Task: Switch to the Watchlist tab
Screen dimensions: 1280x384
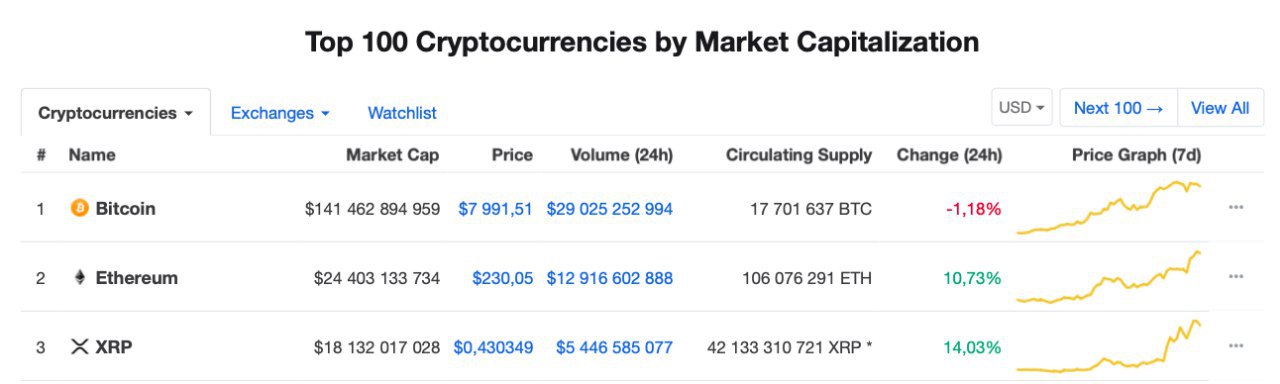Action: pos(402,113)
